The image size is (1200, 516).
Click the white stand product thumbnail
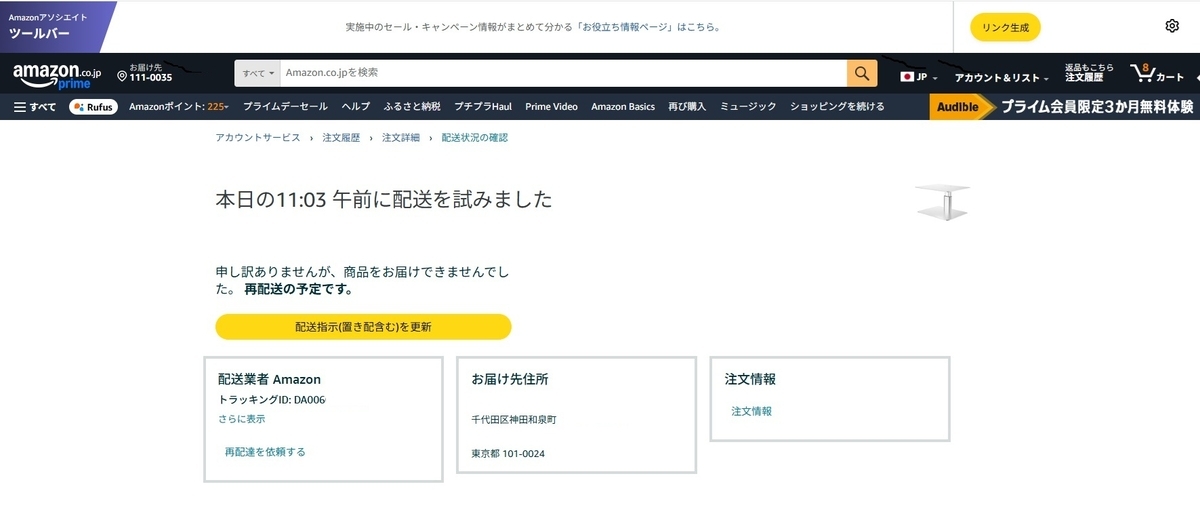(944, 203)
